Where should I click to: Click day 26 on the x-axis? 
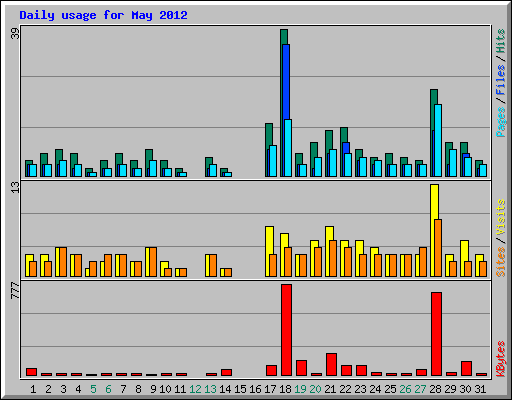click(x=405, y=389)
